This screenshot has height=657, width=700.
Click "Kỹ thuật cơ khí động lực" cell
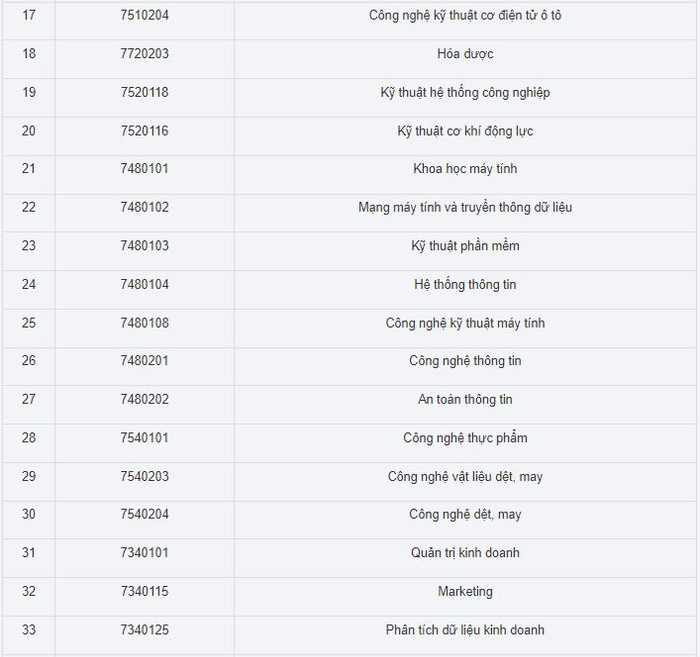pyautogui.click(x=465, y=131)
